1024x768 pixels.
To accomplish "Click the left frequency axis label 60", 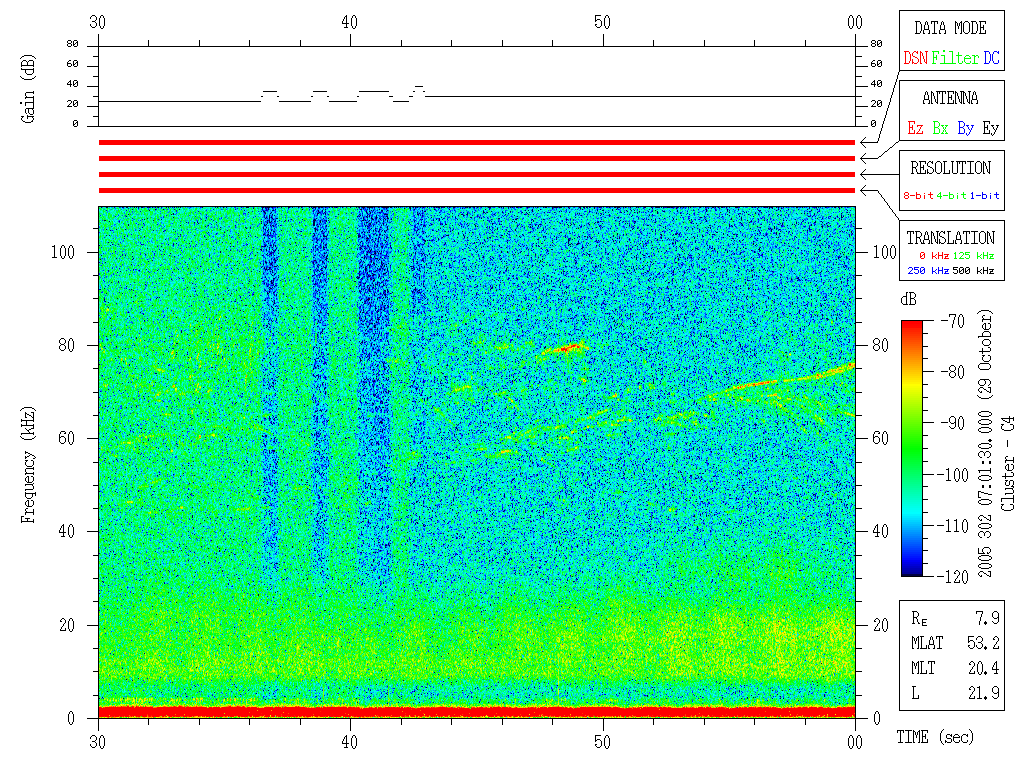I will point(67,438).
